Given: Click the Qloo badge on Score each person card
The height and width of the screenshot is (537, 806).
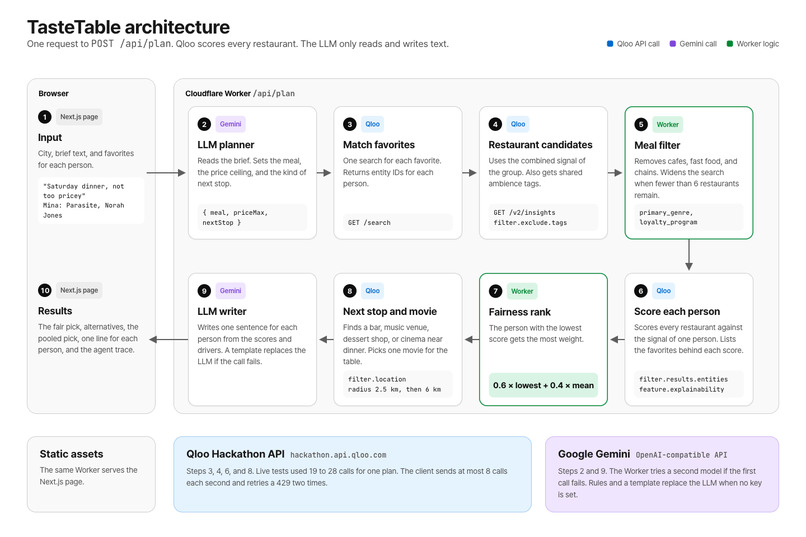Looking at the screenshot, I should pyautogui.click(x=663, y=290).
